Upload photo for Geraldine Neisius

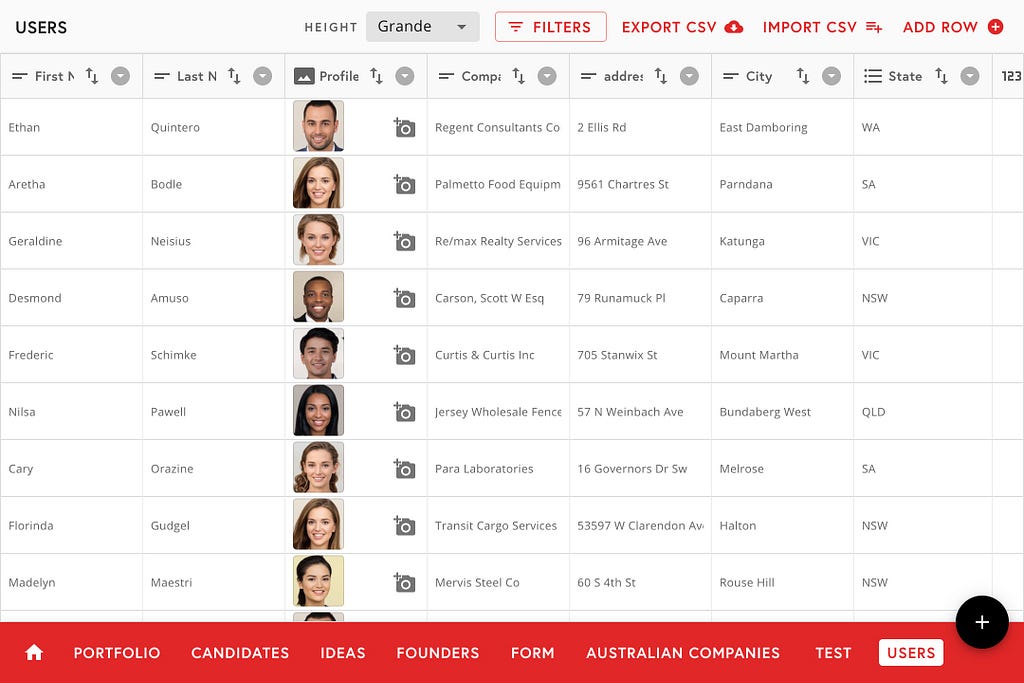pyautogui.click(x=404, y=241)
